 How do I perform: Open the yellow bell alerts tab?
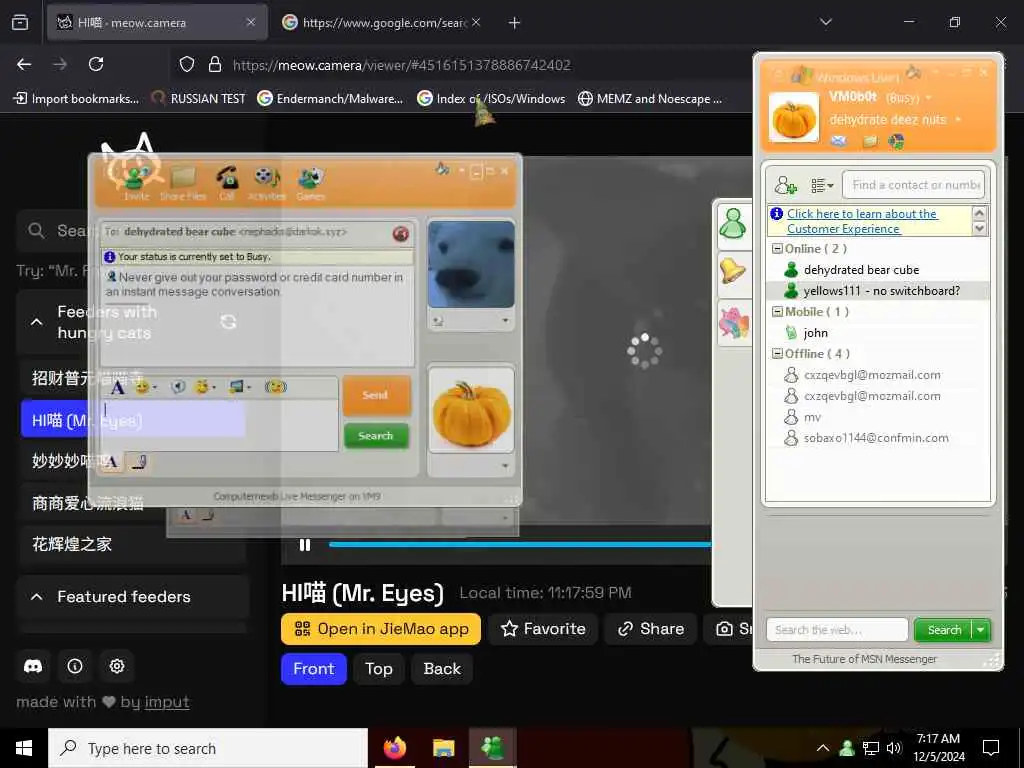[733, 270]
